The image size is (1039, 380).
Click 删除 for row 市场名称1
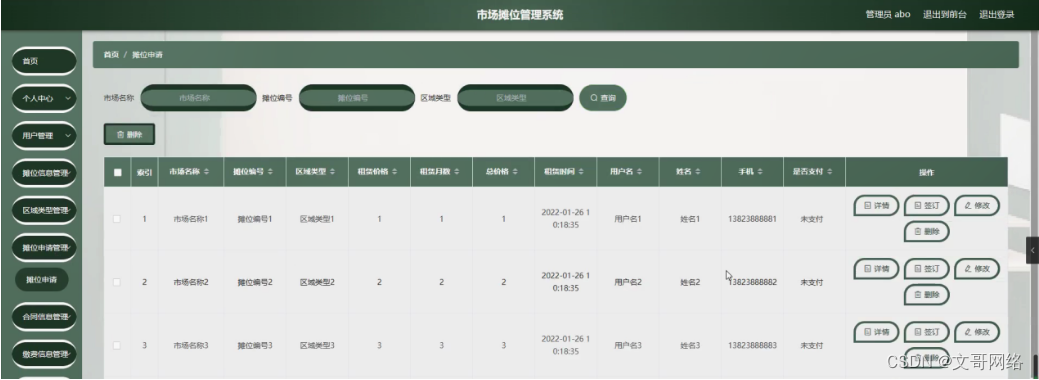[926, 231]
